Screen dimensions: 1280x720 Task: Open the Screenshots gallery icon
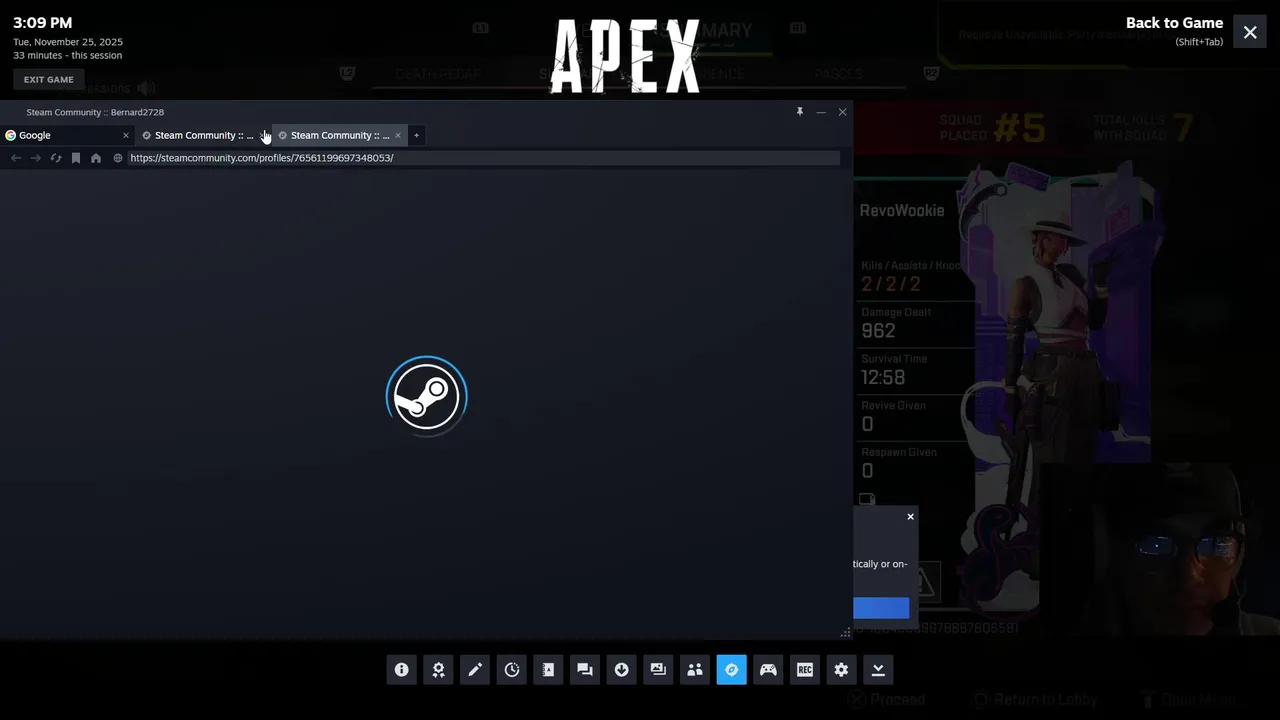coord(658,670)
